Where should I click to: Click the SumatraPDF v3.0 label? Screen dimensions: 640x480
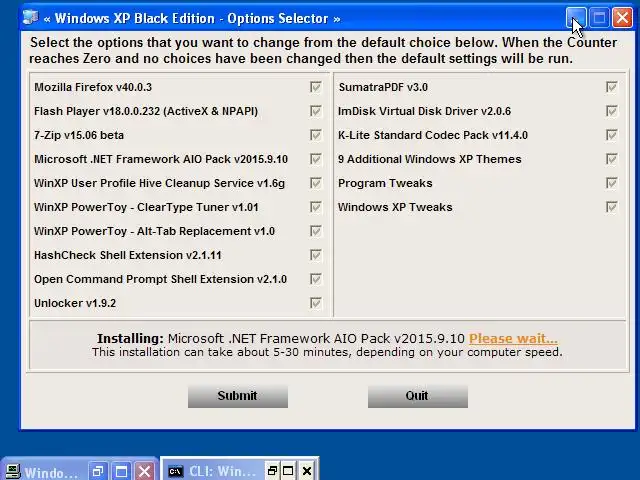click(x=383, y=87)
